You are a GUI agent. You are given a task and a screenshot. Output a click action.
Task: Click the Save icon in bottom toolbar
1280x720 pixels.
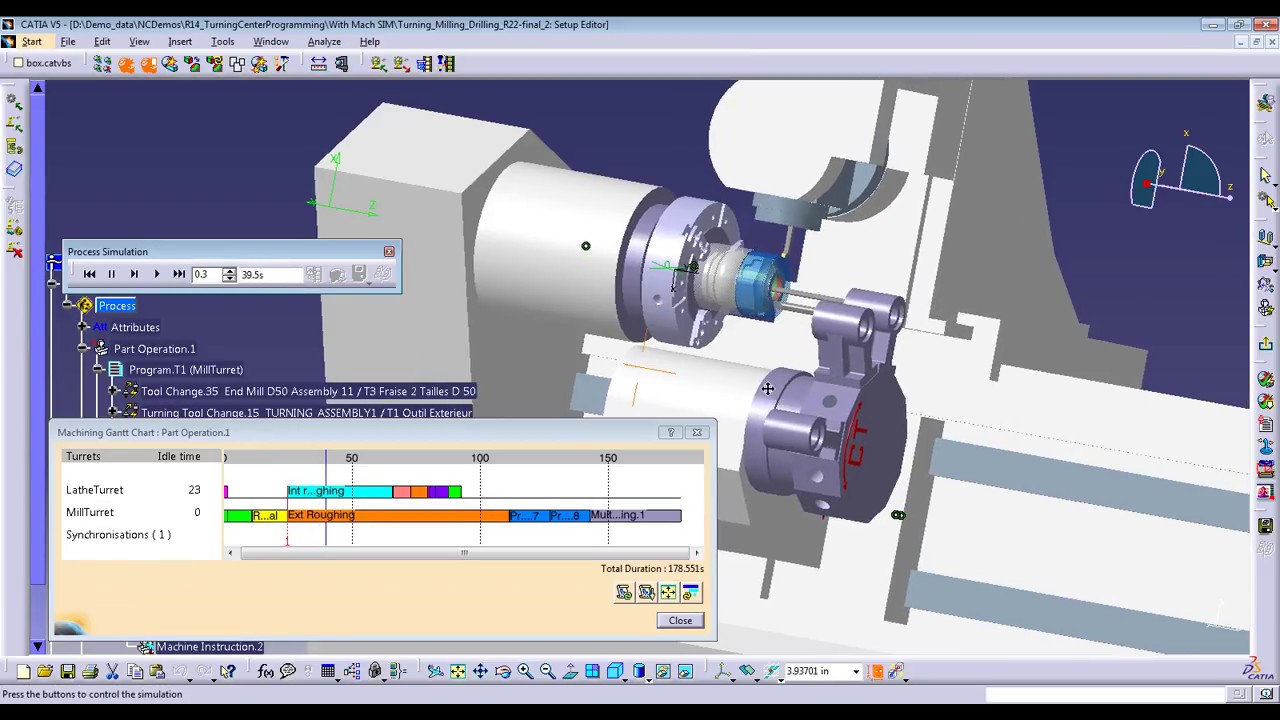click(x=68, y=671)
